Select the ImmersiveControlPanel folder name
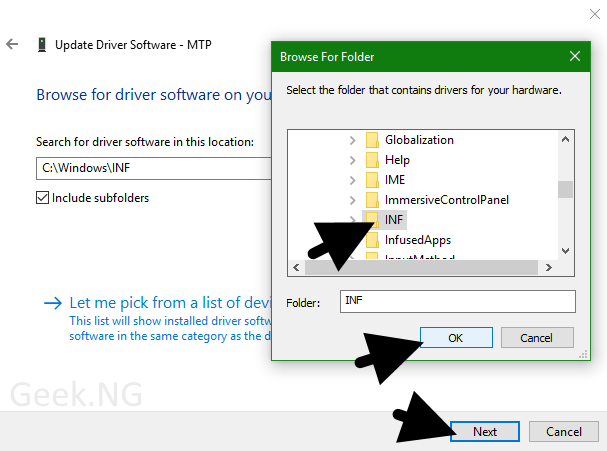 [x=447, y=200]
